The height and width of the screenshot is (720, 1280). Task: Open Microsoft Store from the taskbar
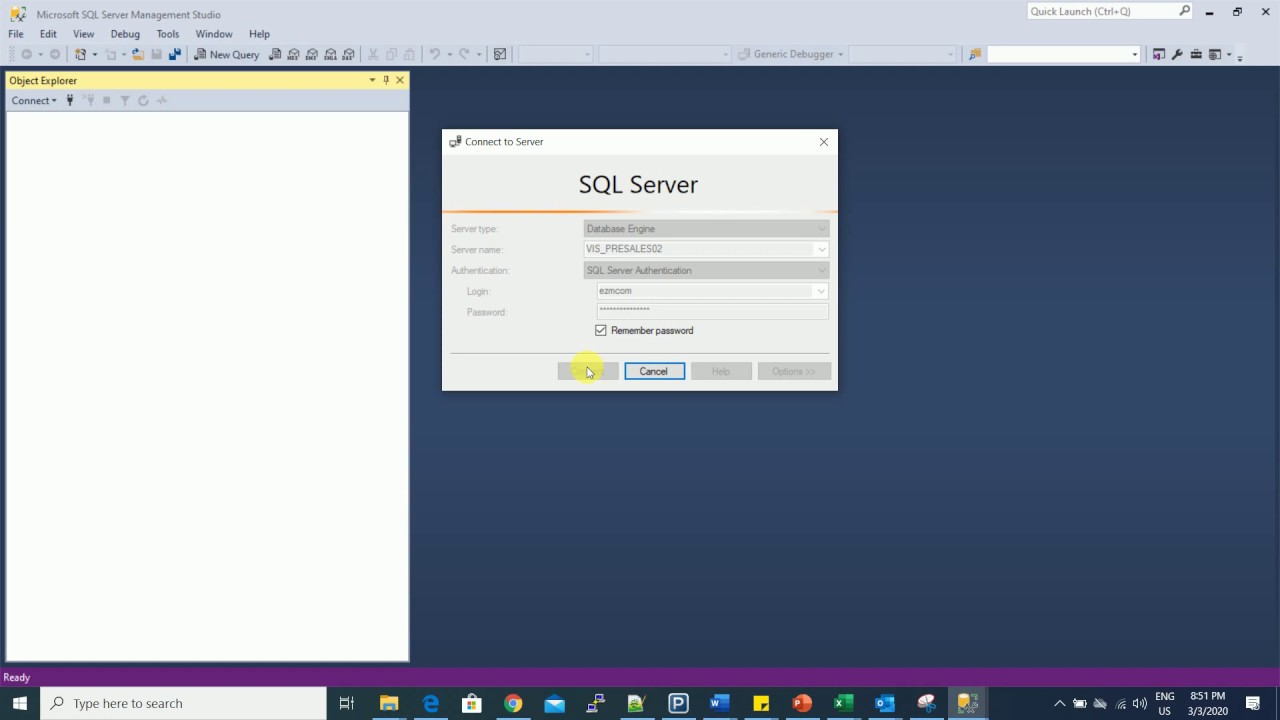pyautogui.click(x=472, y=703)
